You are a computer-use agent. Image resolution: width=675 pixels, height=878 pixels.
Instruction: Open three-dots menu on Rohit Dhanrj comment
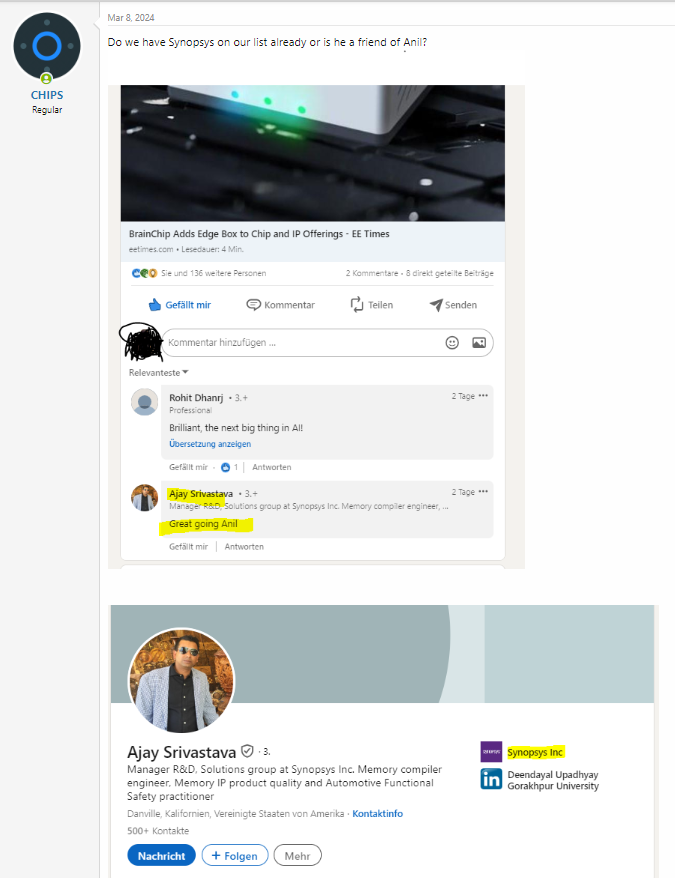point(483,396)
